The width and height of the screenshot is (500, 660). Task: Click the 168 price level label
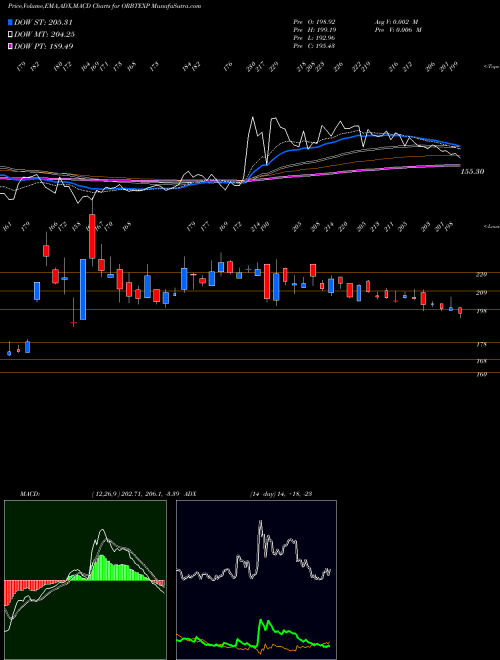(481, 361)
